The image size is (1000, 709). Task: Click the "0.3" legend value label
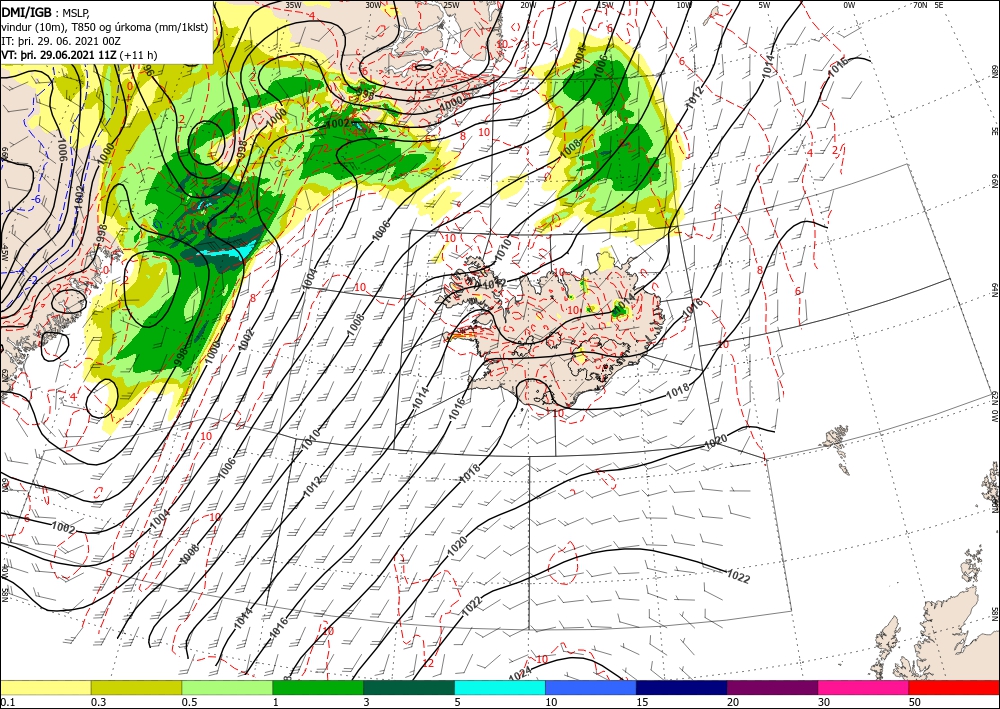98,702
